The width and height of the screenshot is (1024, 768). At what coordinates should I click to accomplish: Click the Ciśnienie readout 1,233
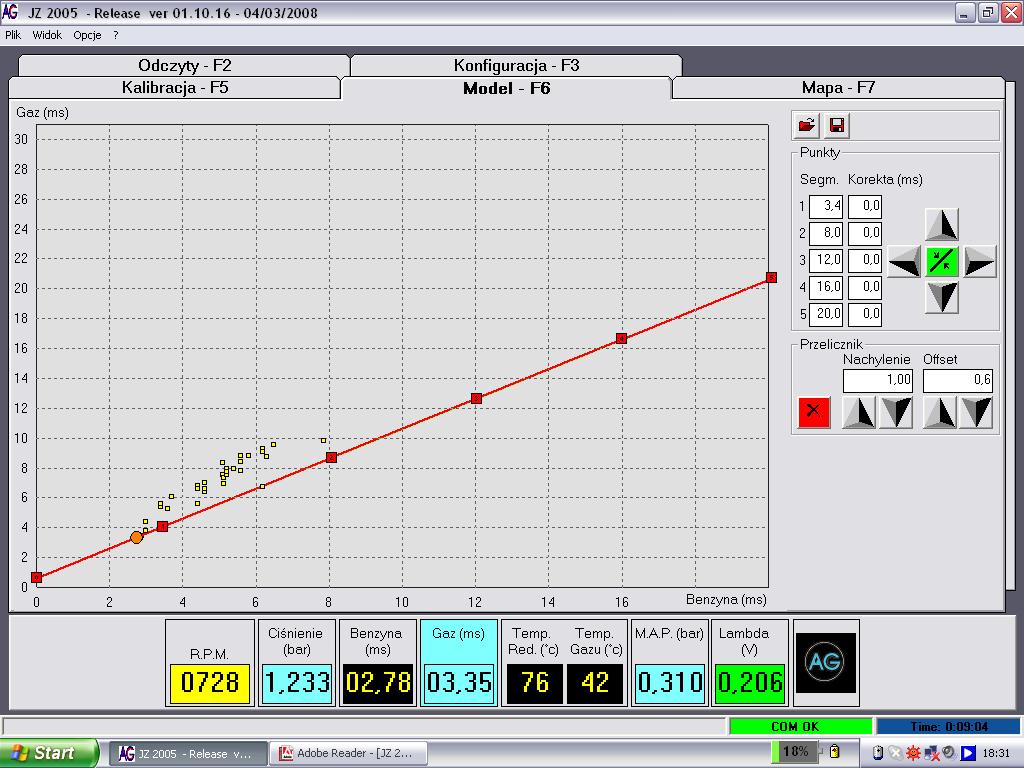[x=297, y=683]
